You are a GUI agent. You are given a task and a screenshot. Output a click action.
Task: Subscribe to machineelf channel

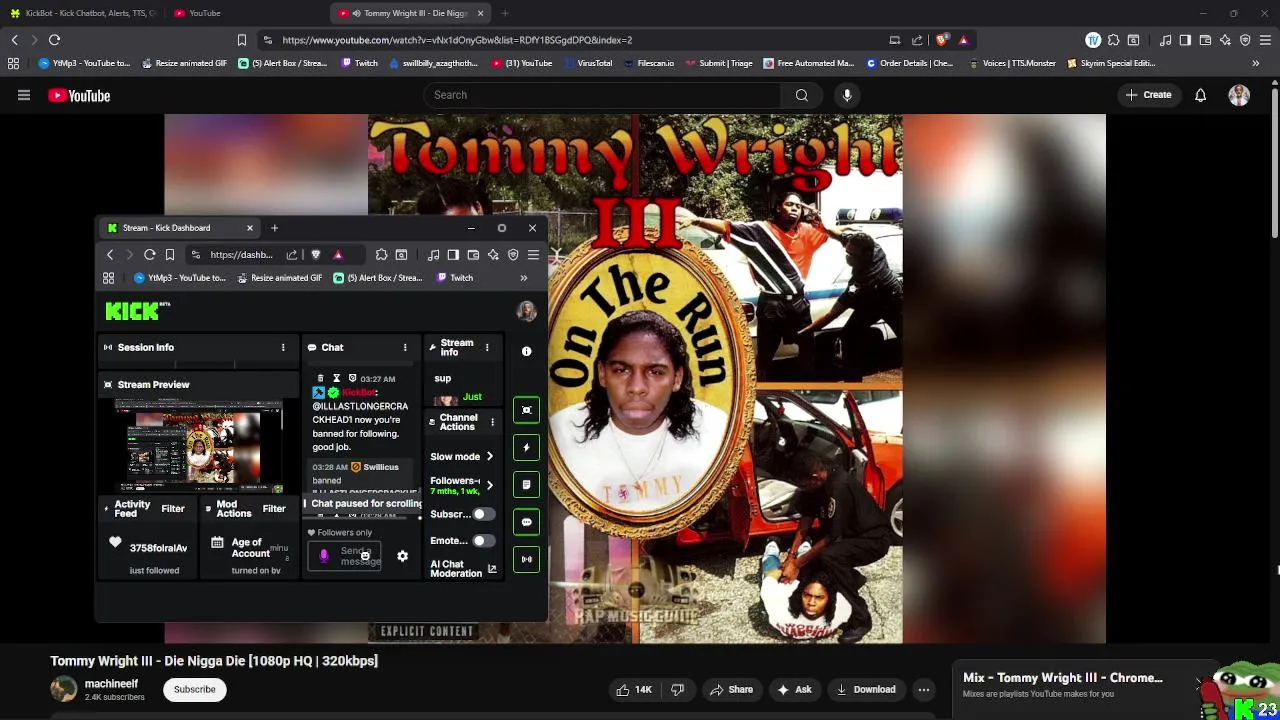coord(195,689)
